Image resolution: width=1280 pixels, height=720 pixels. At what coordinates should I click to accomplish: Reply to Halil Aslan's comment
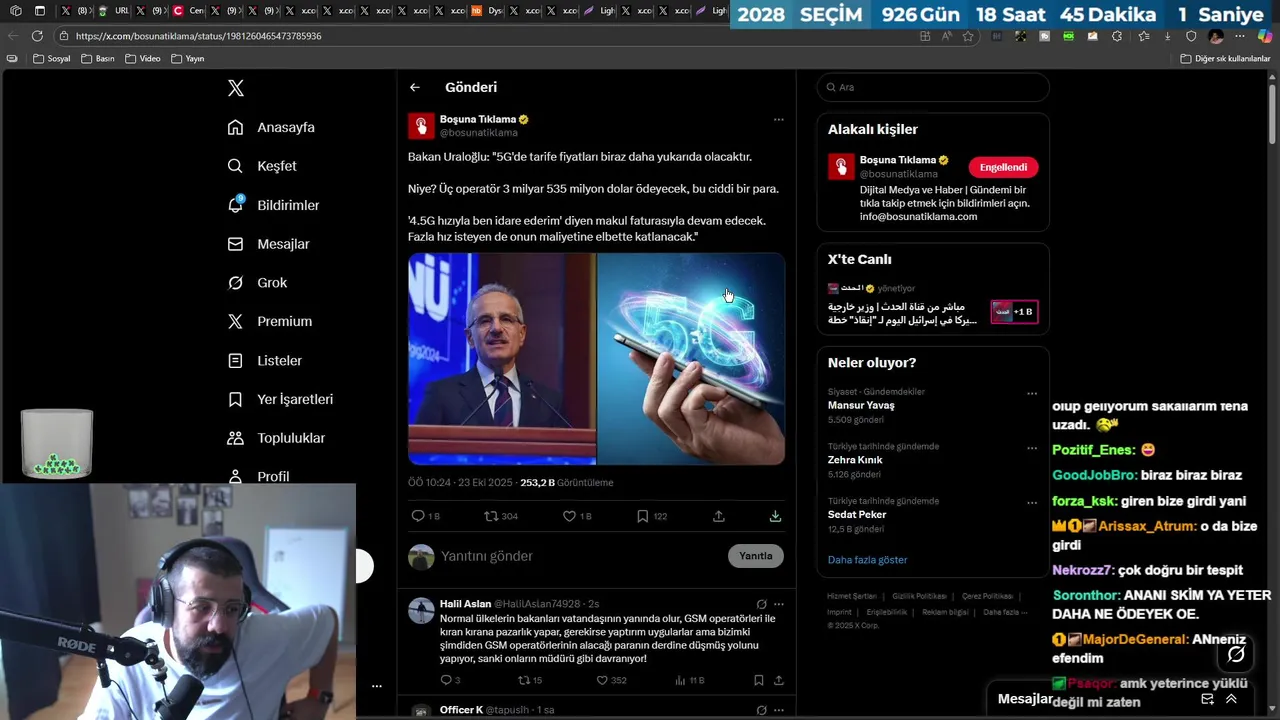pyautogui.click(x=450, y=680)
